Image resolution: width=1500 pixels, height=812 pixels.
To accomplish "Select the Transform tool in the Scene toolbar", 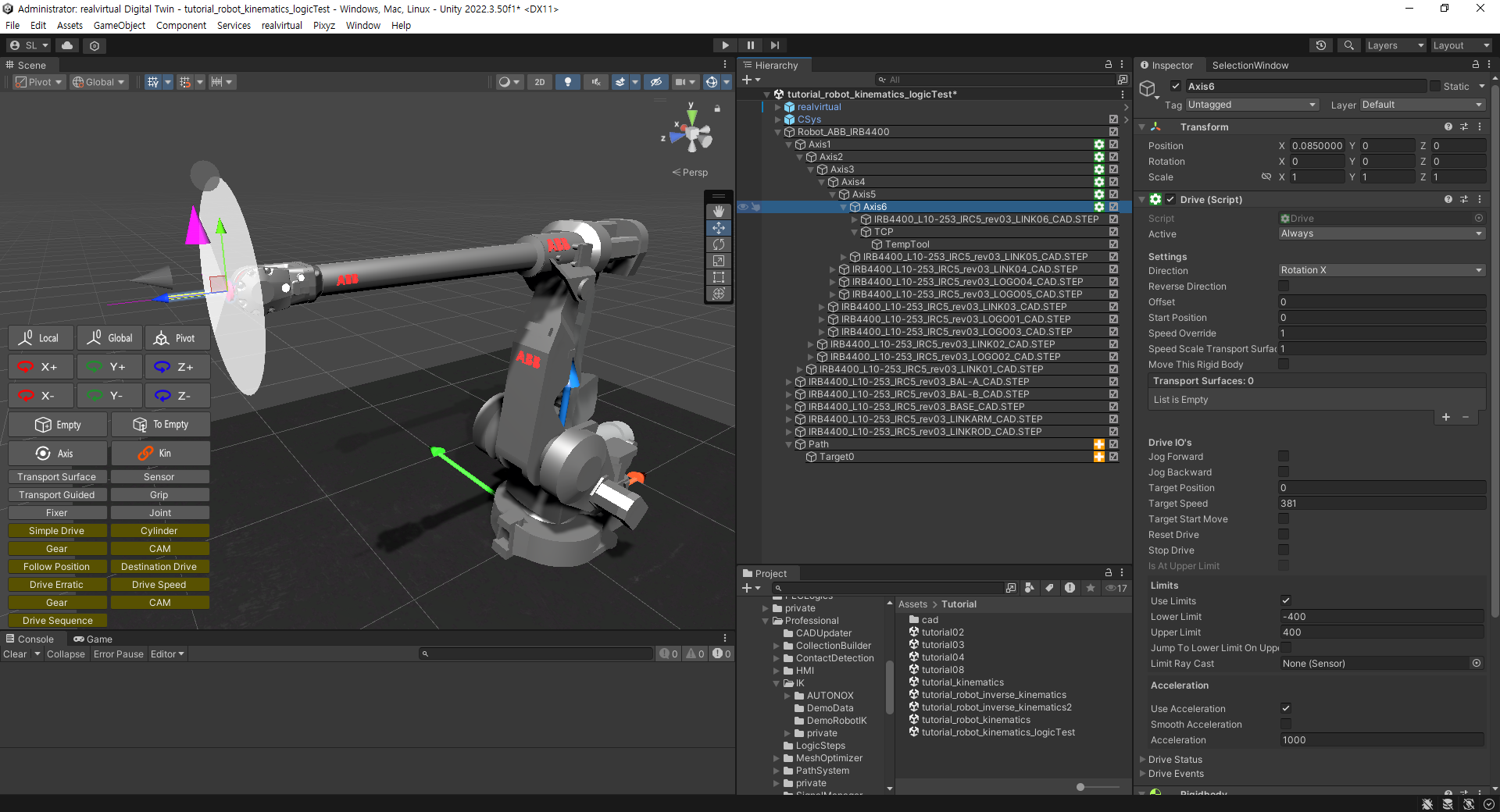I will coord(719,294).
